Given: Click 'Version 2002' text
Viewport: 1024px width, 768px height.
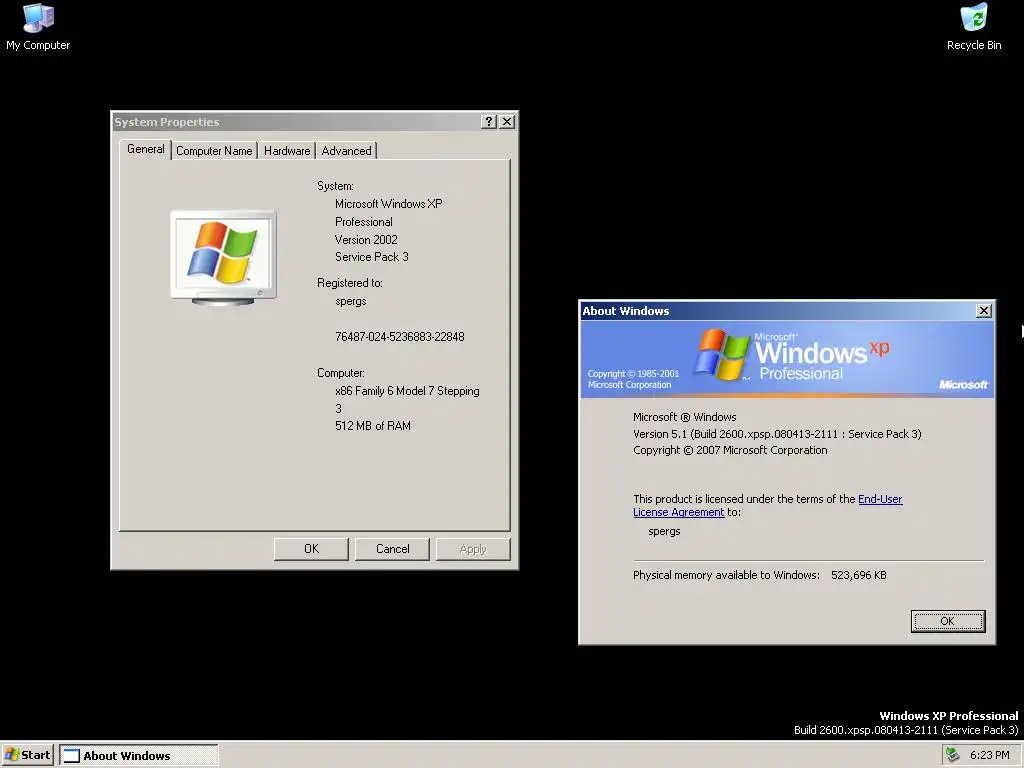Looking at the screenshot, I should pyautogui.click(x=366, y=240).
